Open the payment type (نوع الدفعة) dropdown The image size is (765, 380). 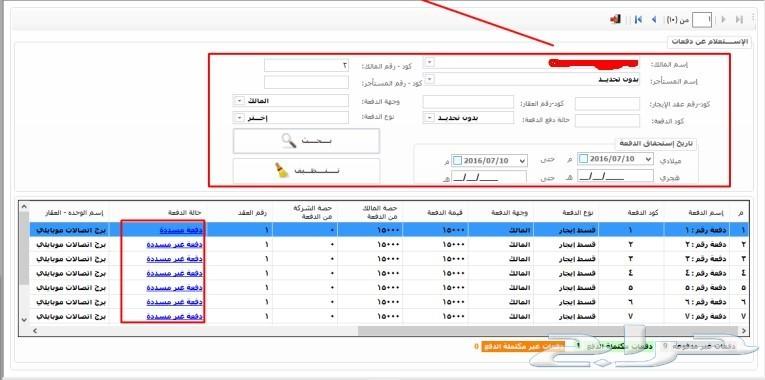[239, 118]
